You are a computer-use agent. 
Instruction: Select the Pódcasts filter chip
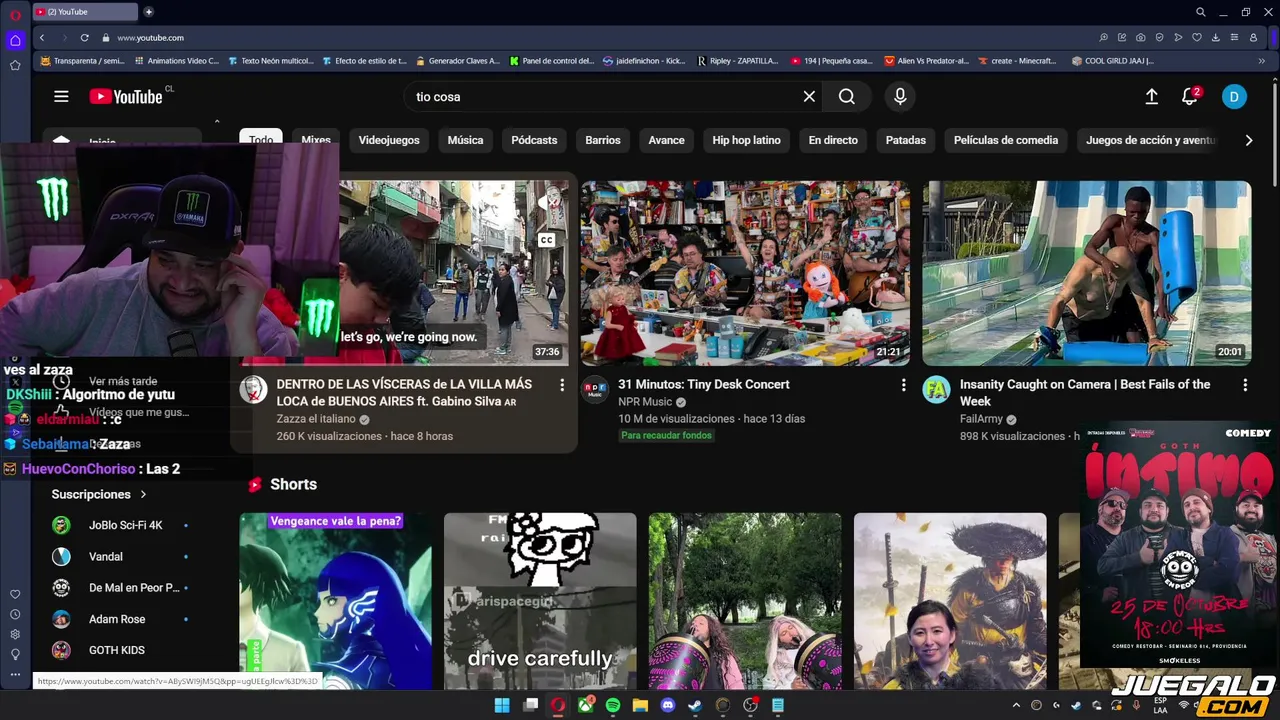click(534, 140)
